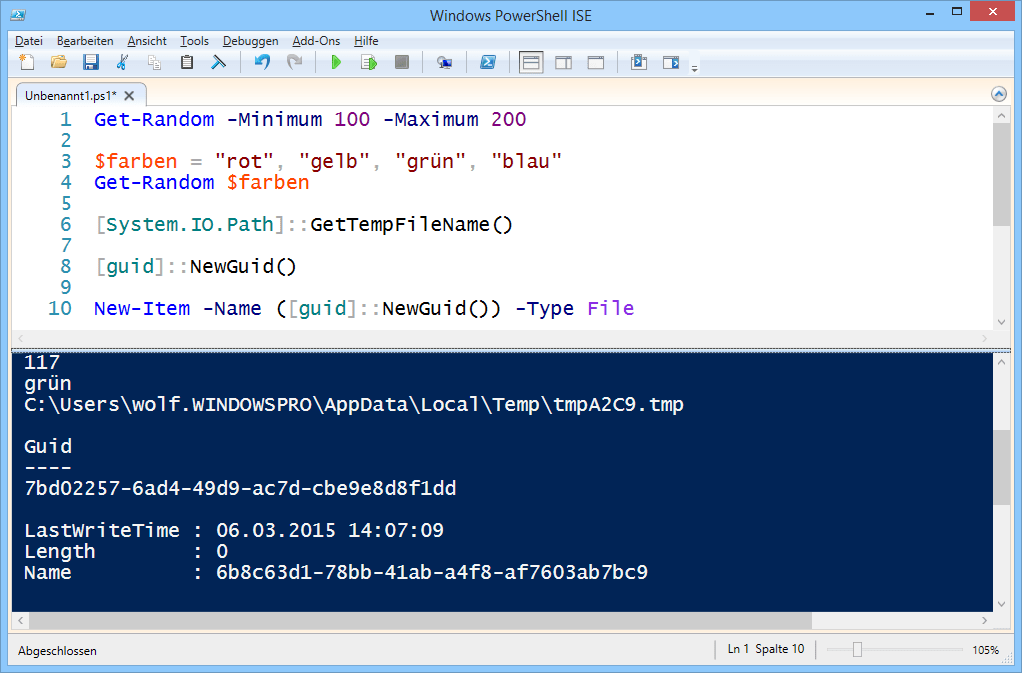This screenshot has height=673, width=1022.
Task: Open a new PowerShell console via the PowerShell icon
Action: (x=488, y=62)
